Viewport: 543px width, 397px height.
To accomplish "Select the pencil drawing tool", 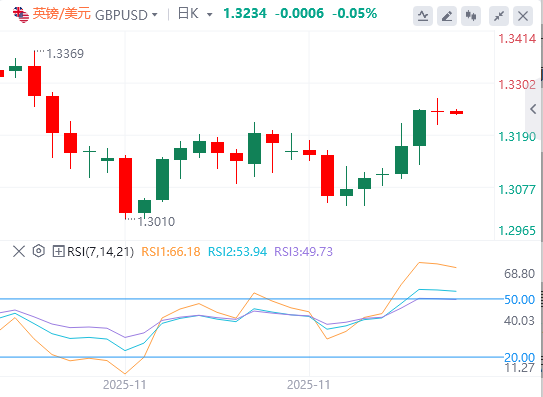I will [447, 16].
